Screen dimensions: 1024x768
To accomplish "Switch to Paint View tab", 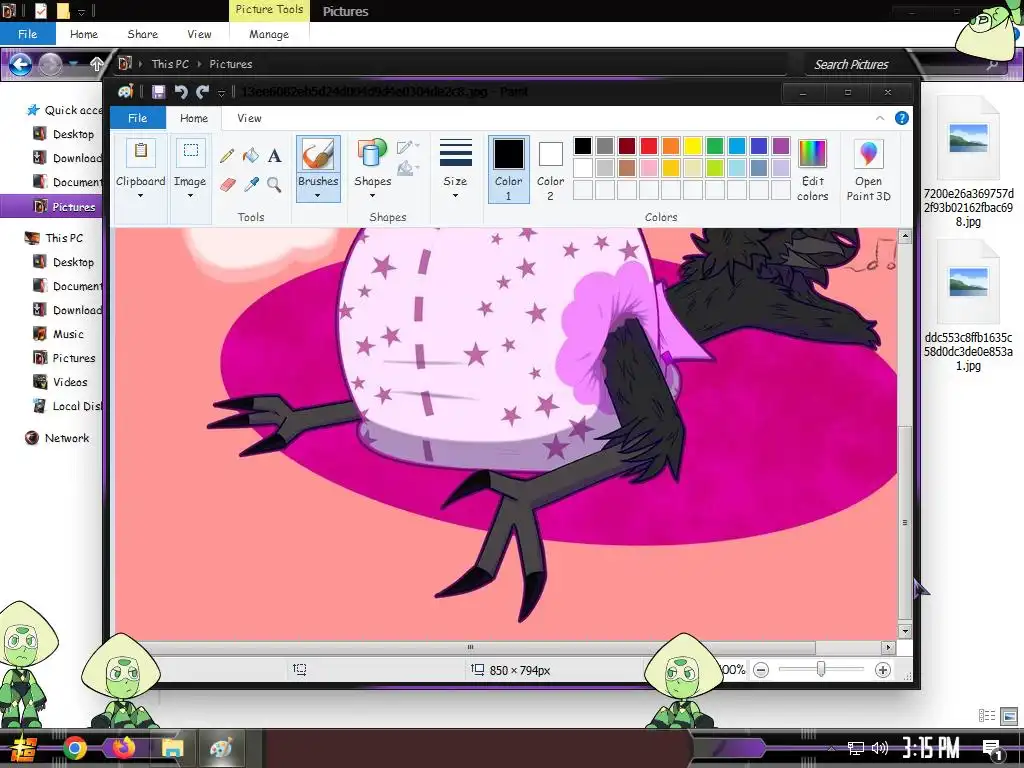I will [x=249, y=118].
